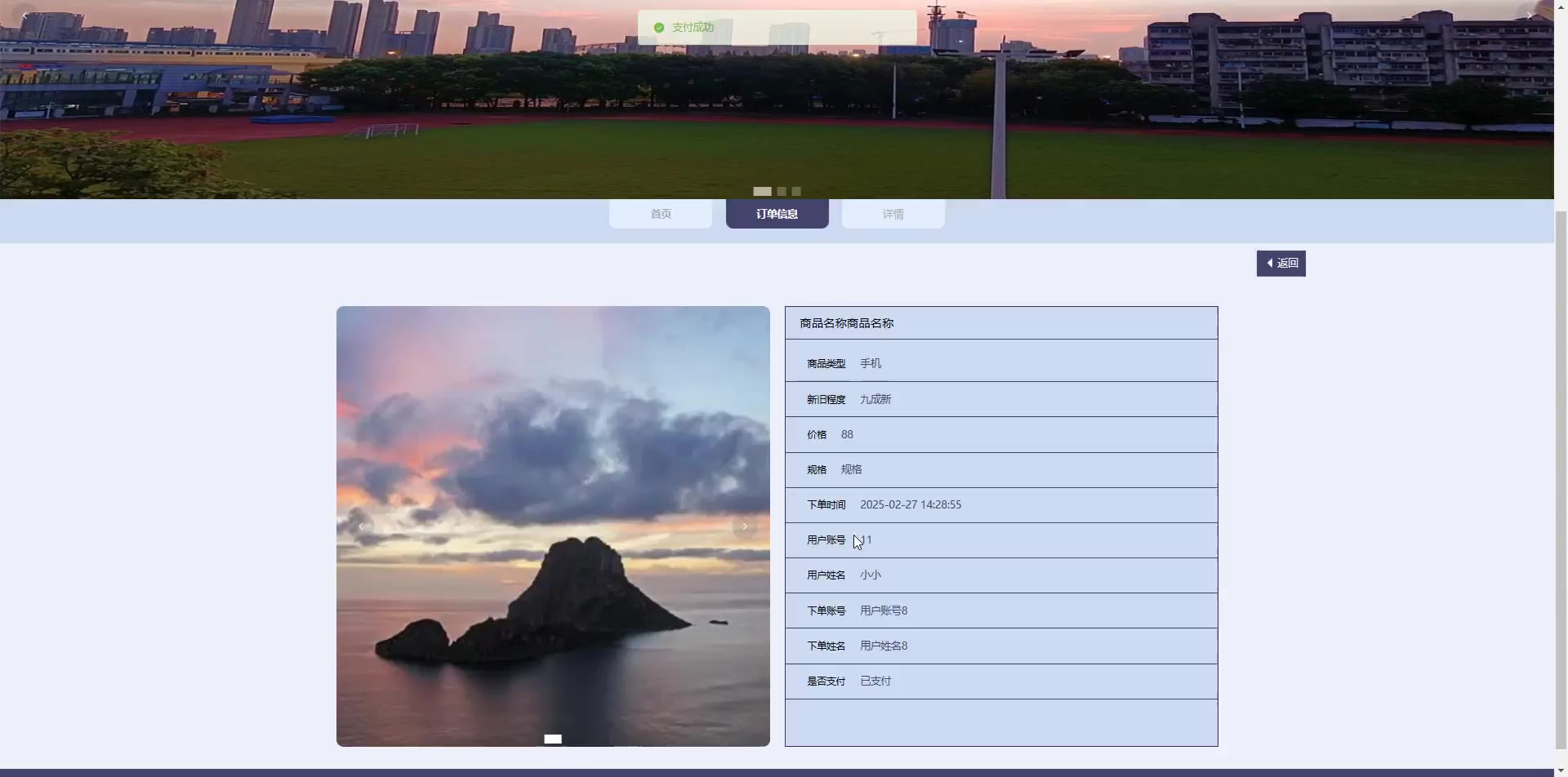This screenshot has width=1568, height=777.
Task: Show next product photo with right arrow
Action: (745, 526)
